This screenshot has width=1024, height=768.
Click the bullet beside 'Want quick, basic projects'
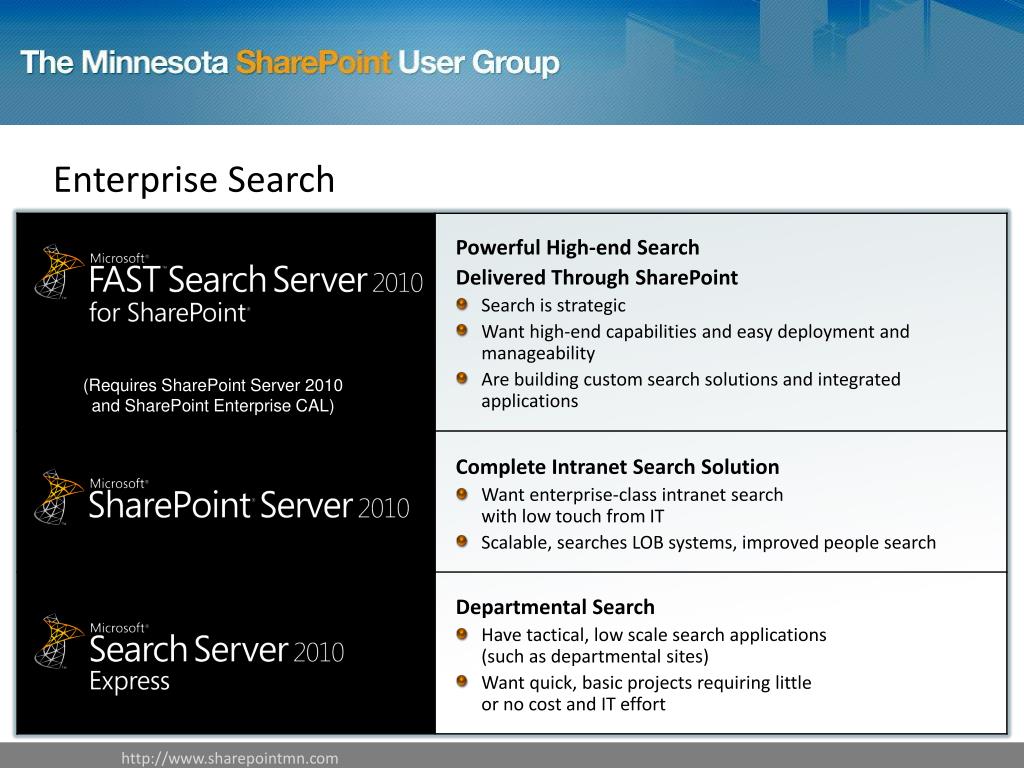462,682
